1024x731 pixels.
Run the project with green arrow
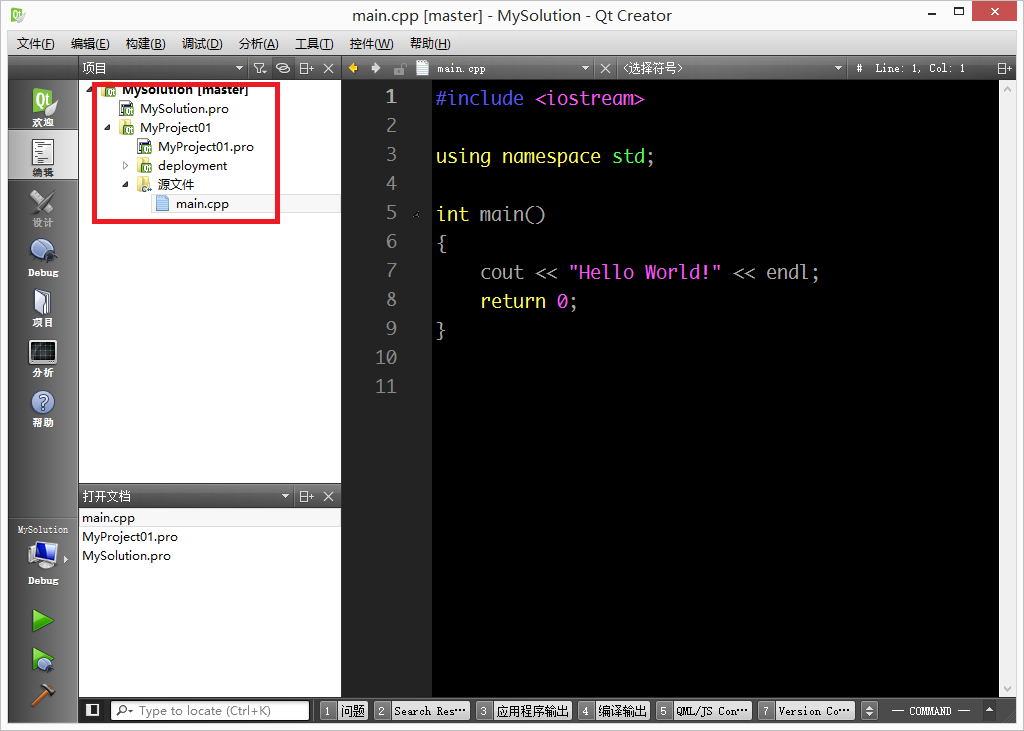(x=43, y=620)
